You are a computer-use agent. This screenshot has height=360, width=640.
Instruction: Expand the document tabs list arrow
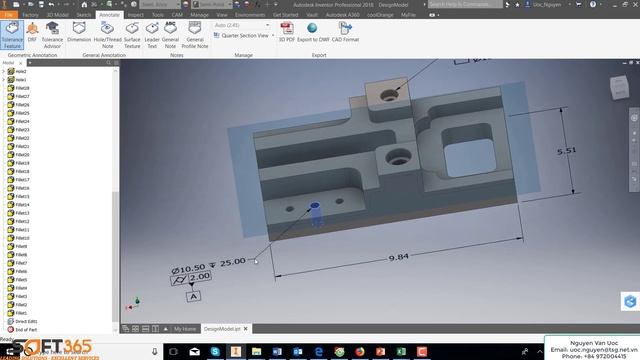click(x=166, y=329)
